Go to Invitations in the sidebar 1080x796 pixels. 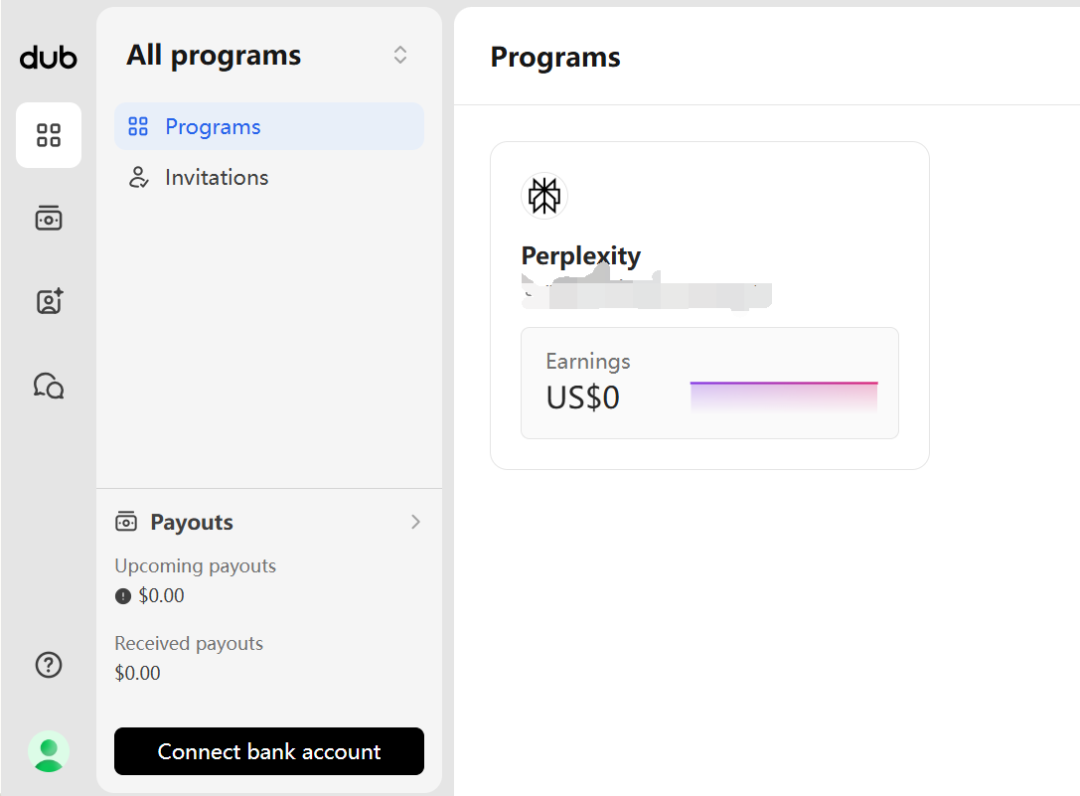pos(216,178)
